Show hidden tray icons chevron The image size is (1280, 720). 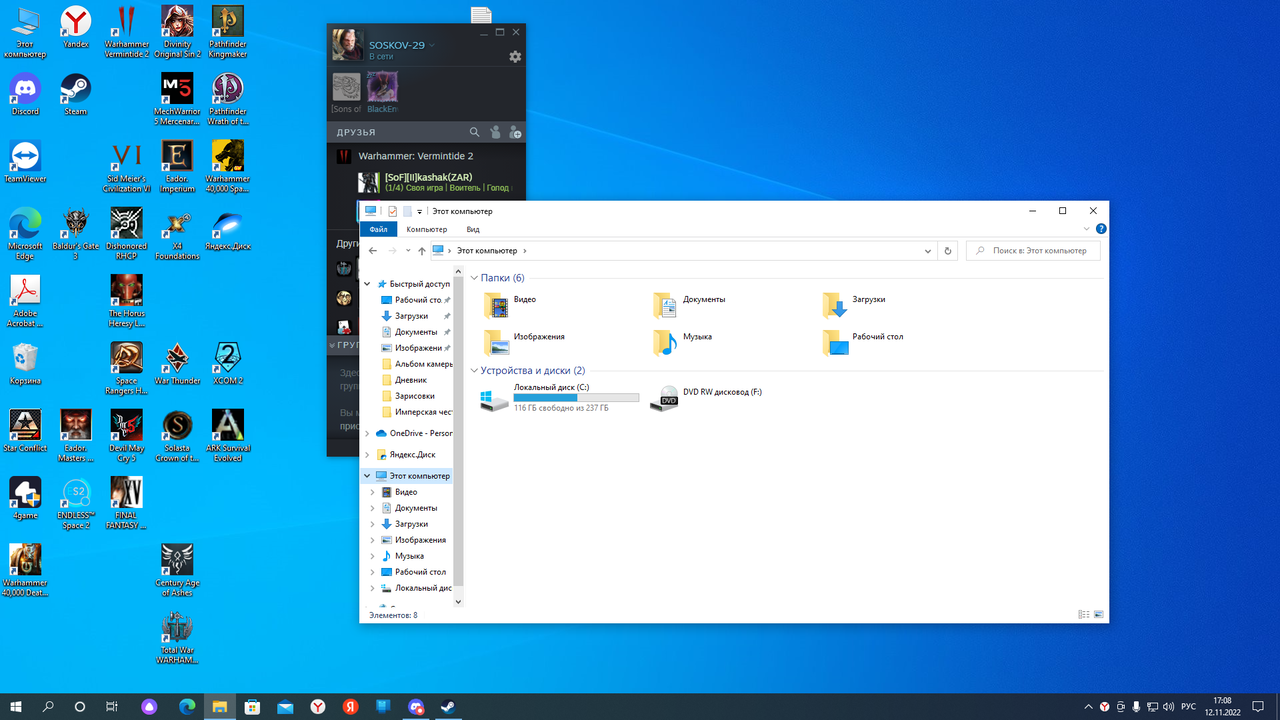click(1089, 706)
